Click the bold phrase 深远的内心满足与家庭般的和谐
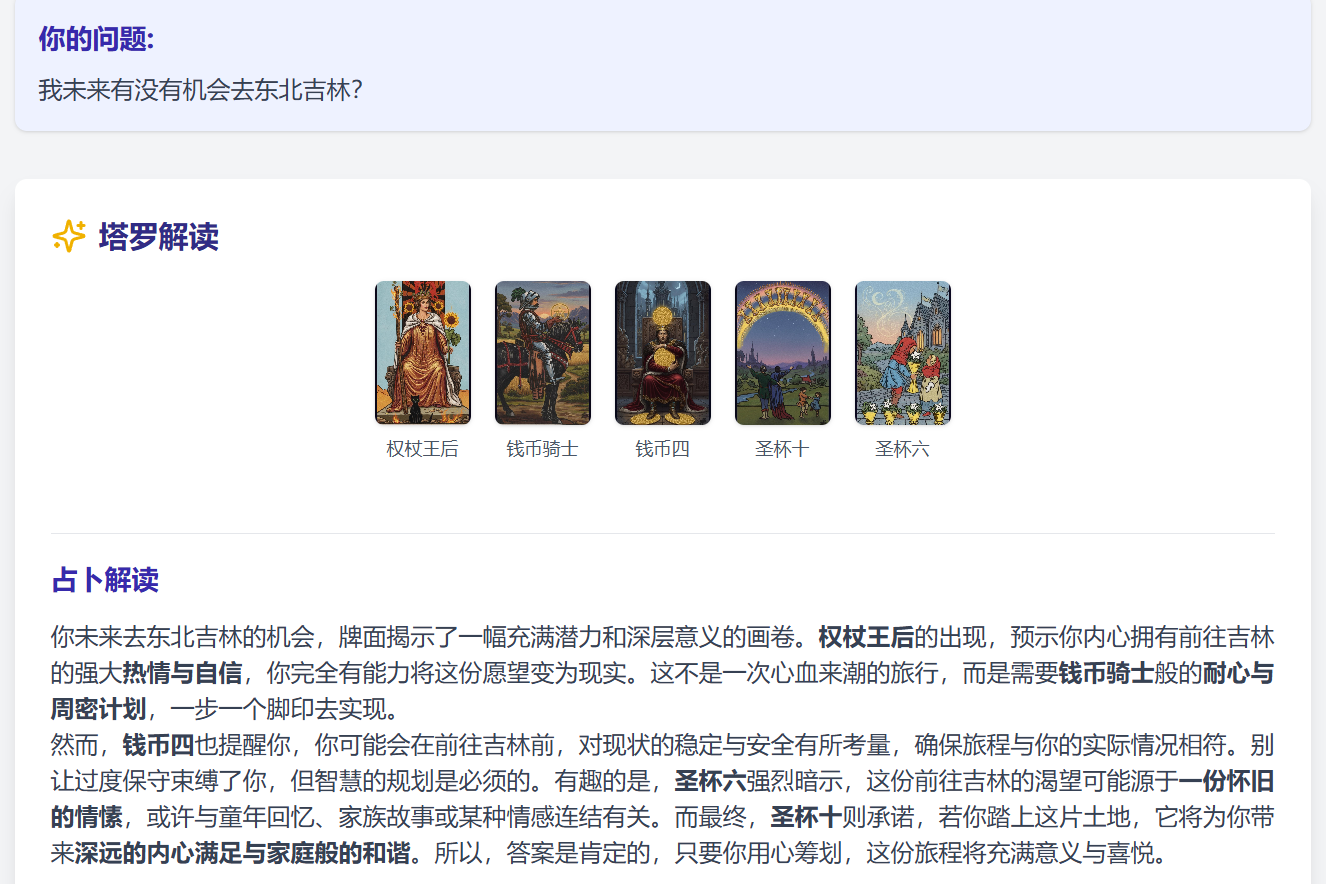 point(243,854)
